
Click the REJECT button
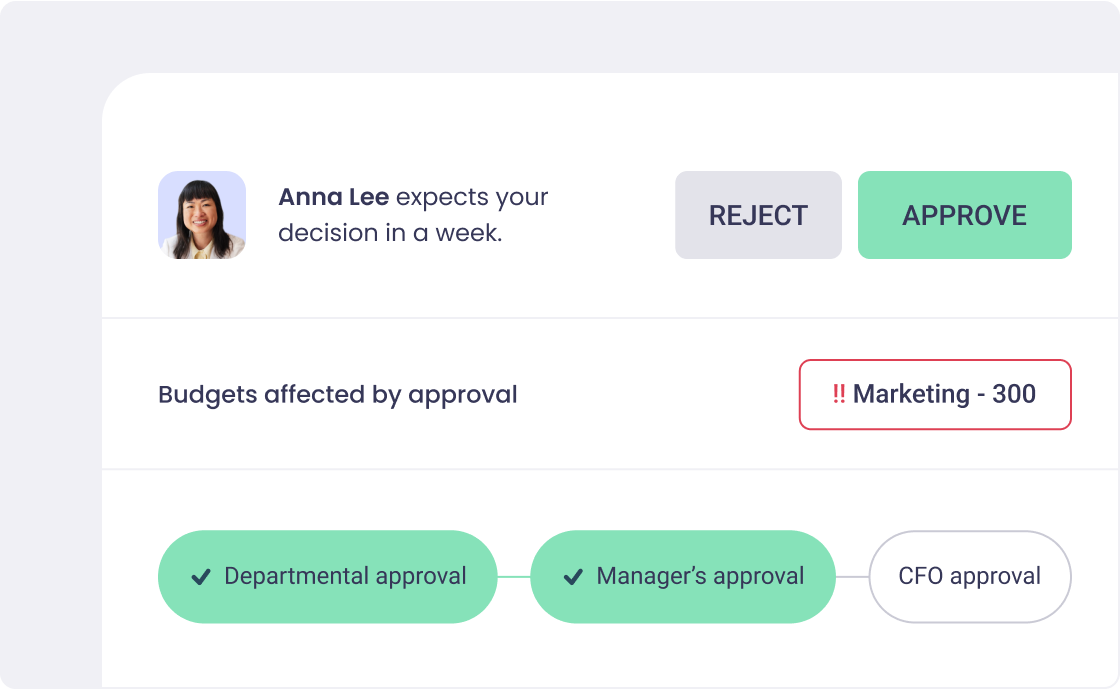[x=758, y=215]
